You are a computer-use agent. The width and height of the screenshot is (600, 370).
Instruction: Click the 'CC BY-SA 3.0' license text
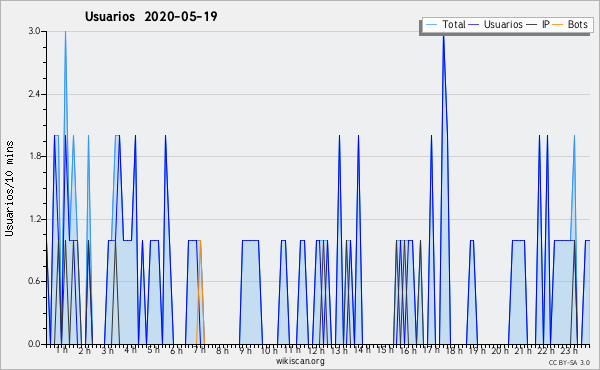coord(569,362)
